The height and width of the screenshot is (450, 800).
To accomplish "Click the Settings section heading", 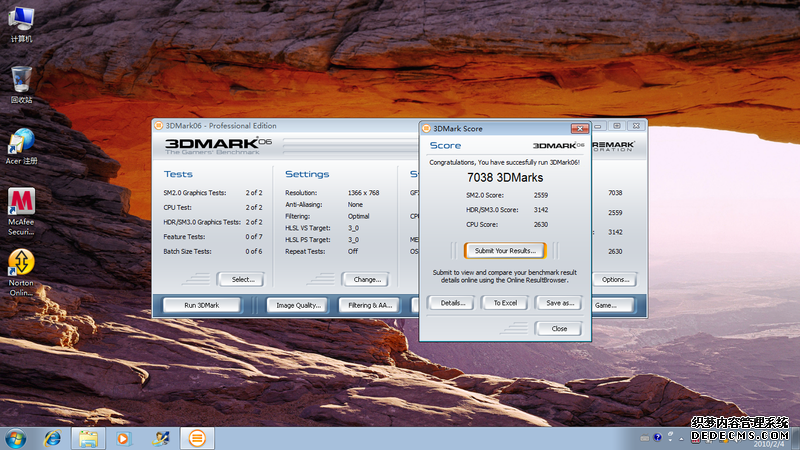I will click(x=307, y=174).
